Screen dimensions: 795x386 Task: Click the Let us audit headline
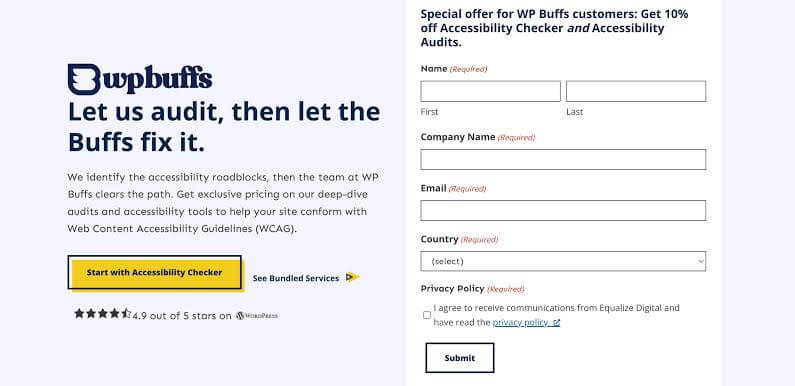[224, 127]
